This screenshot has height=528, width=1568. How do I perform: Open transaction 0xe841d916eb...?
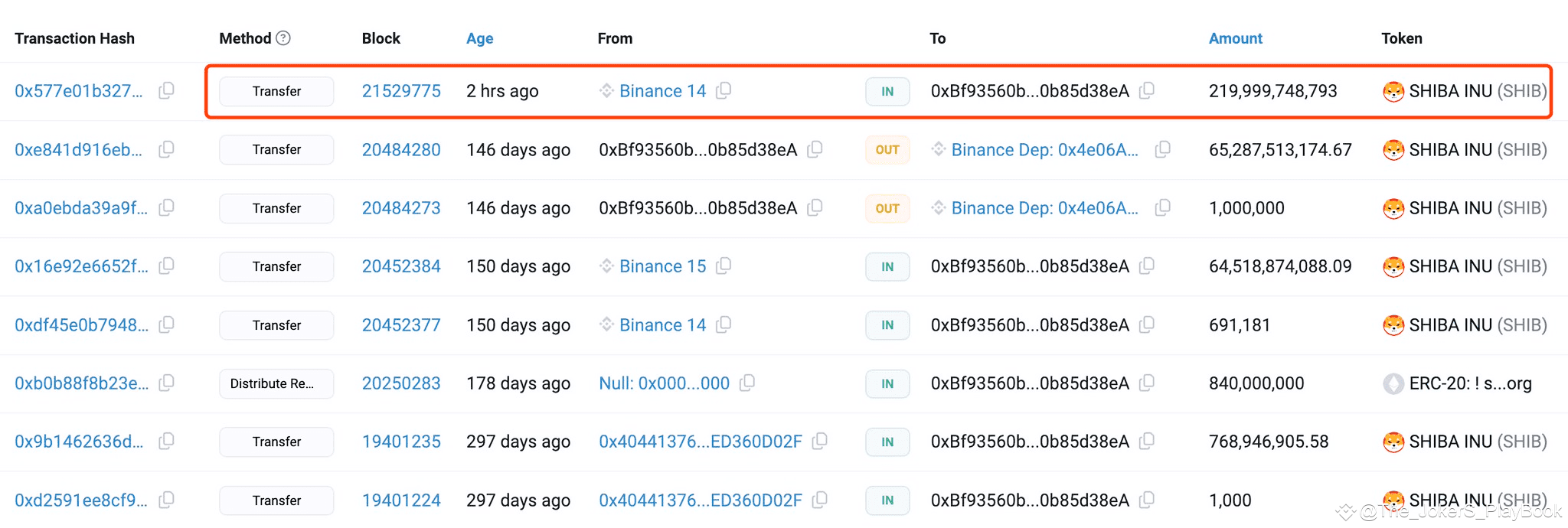[x=79, y=149]
